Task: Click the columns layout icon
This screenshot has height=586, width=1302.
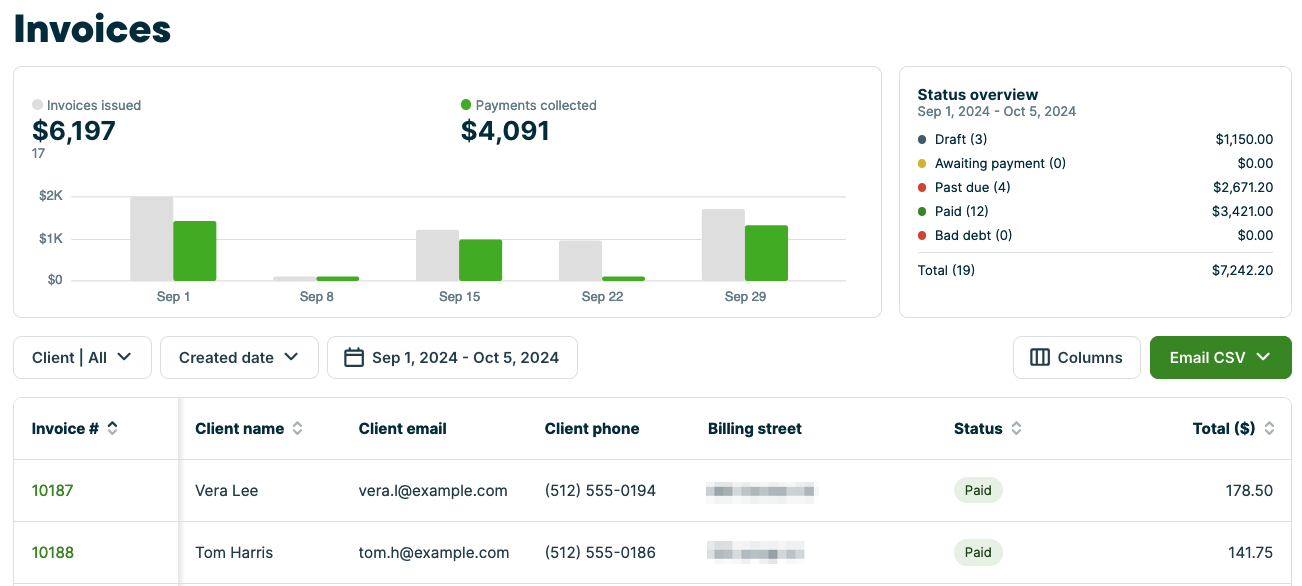Action: (1040, 357)
